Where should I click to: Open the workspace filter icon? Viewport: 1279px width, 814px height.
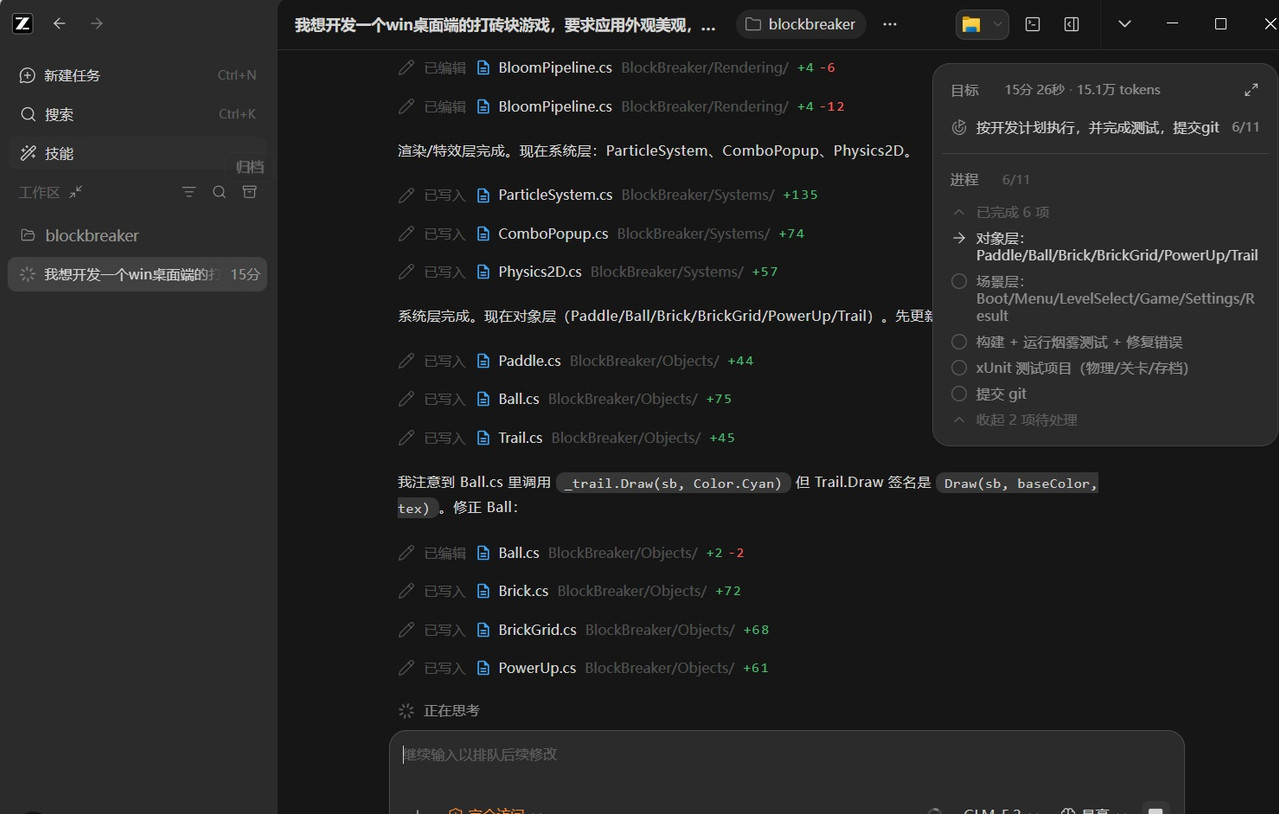point(189,192)
